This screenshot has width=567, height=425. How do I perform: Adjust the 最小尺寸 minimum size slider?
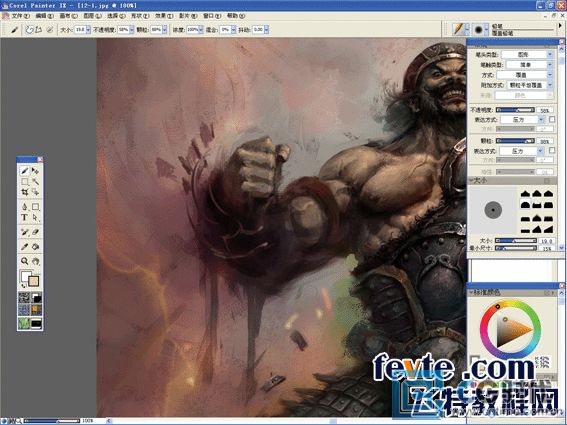tap(516, 248)
